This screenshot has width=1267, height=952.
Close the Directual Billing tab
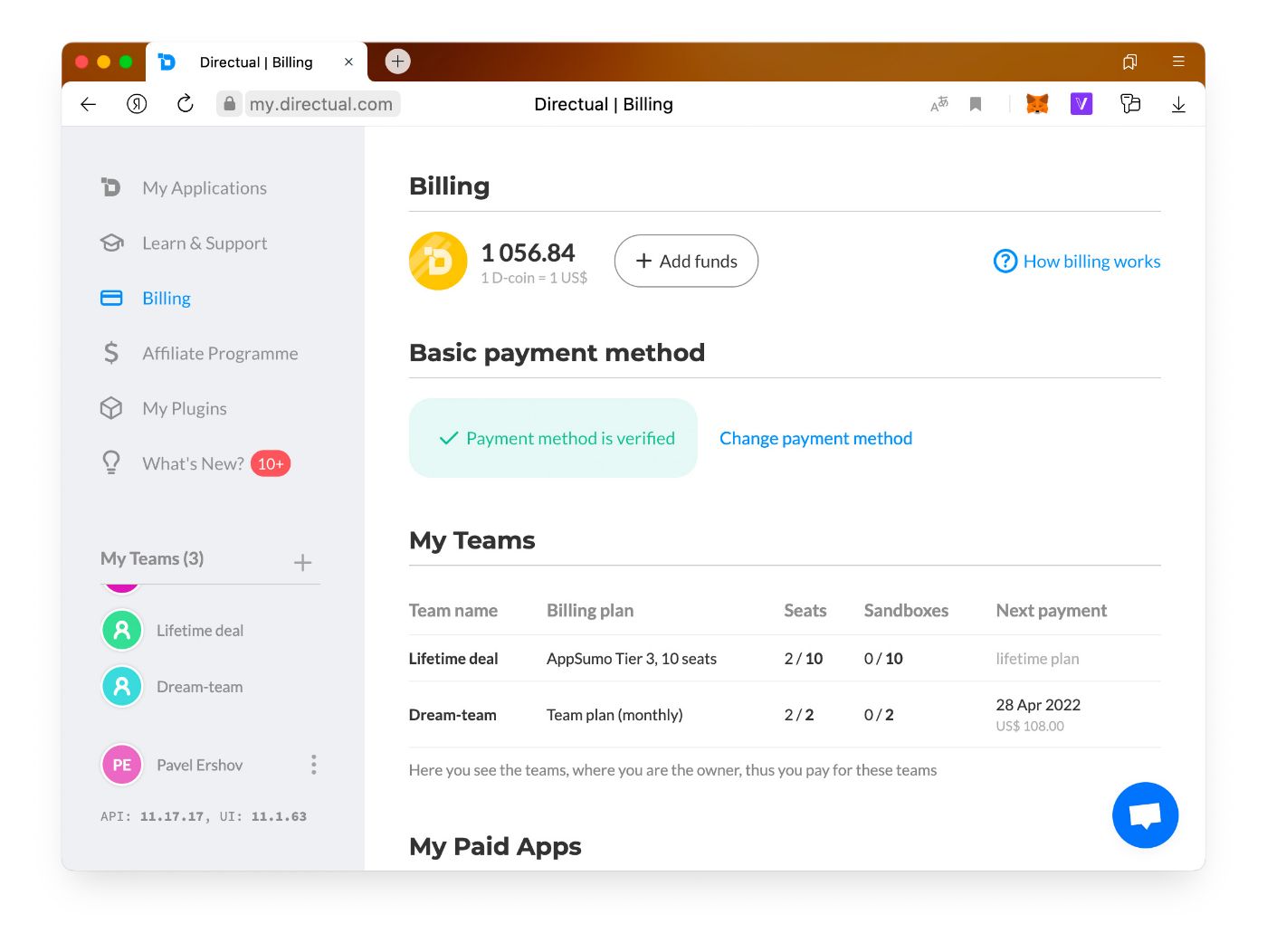pos(348,62)
